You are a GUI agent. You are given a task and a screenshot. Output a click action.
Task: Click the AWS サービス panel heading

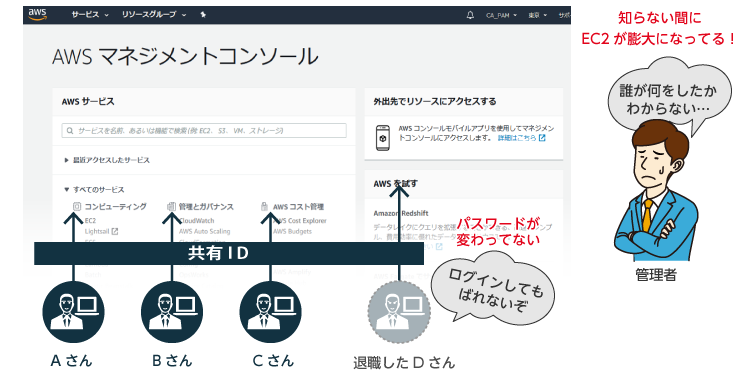tap(88, 101)
